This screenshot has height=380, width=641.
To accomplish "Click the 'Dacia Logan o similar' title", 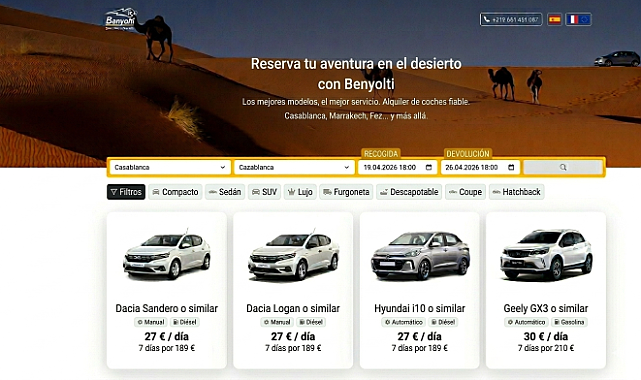I will tap(293, 308).
